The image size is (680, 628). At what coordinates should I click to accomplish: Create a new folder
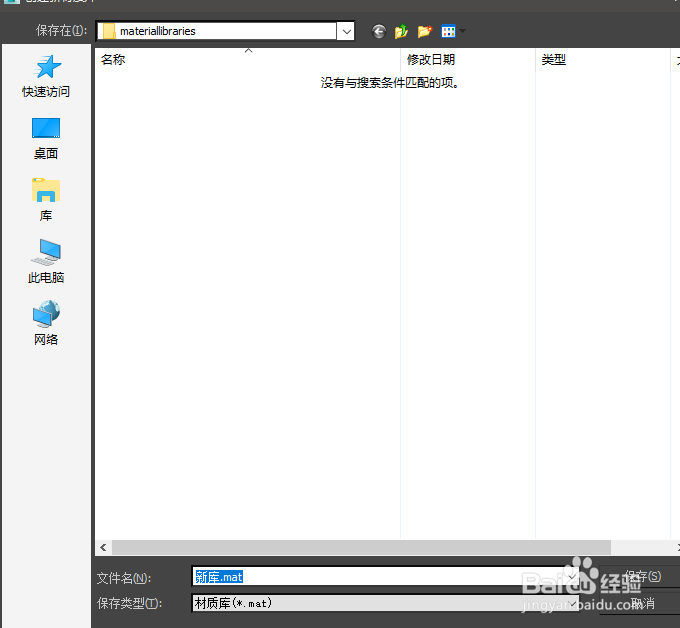pyautogui.click(x=425, y=31)
